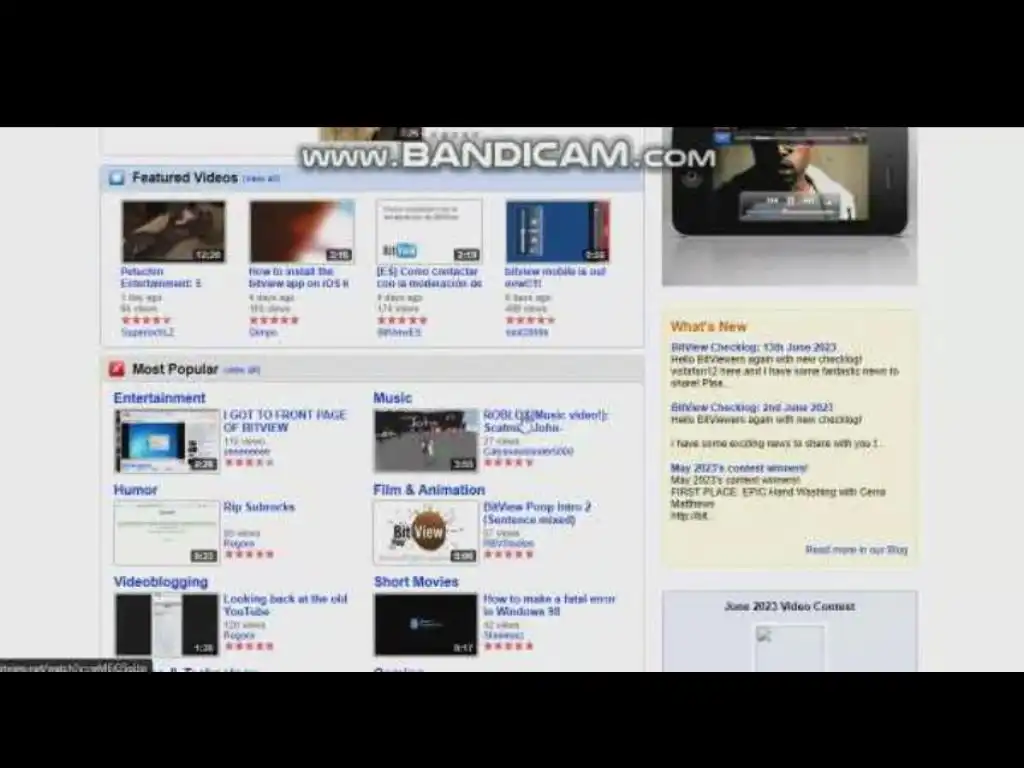
Task: Open the Videoblogging category
Action: [x=161, y=582]
